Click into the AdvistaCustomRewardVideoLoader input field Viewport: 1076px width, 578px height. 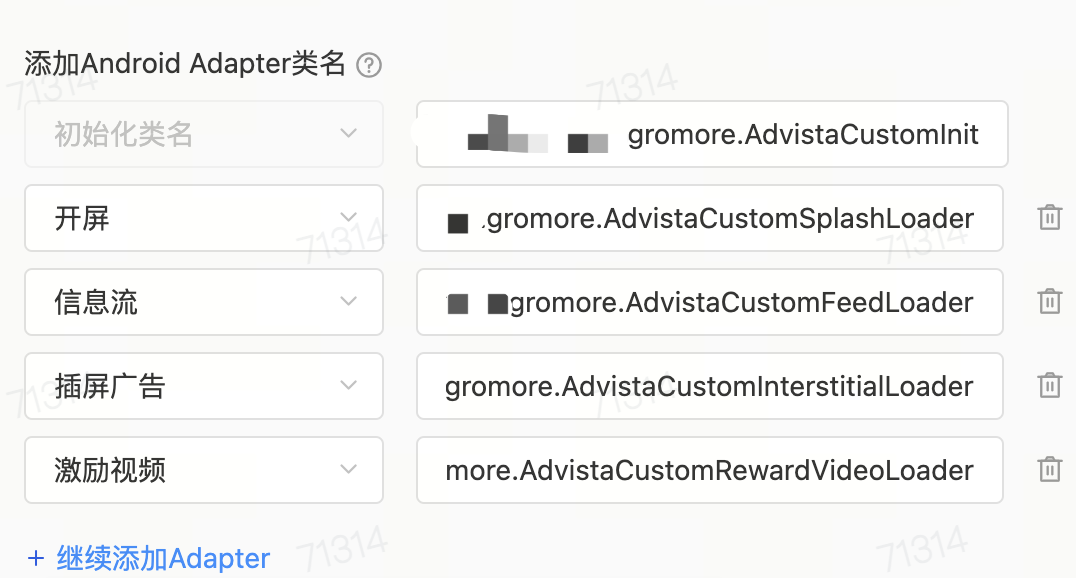tap(709, 470)
